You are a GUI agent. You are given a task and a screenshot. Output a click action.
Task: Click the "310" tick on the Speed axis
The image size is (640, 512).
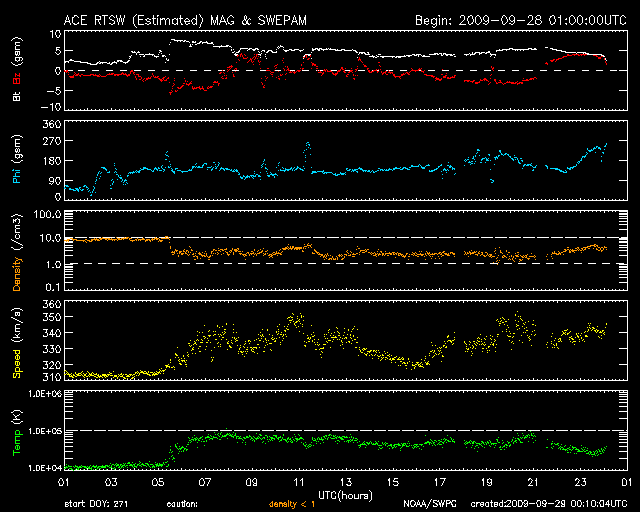(x=52, y=376)
